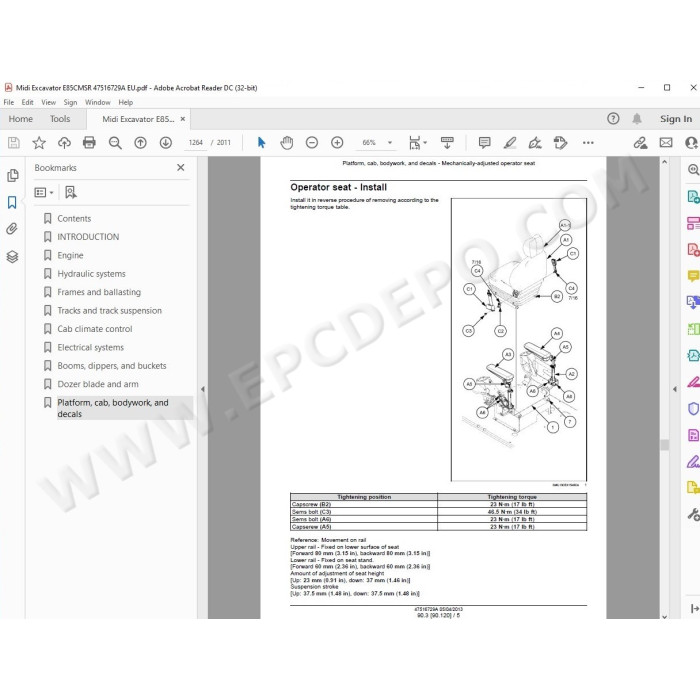Open the Window menu

point(97,102)
